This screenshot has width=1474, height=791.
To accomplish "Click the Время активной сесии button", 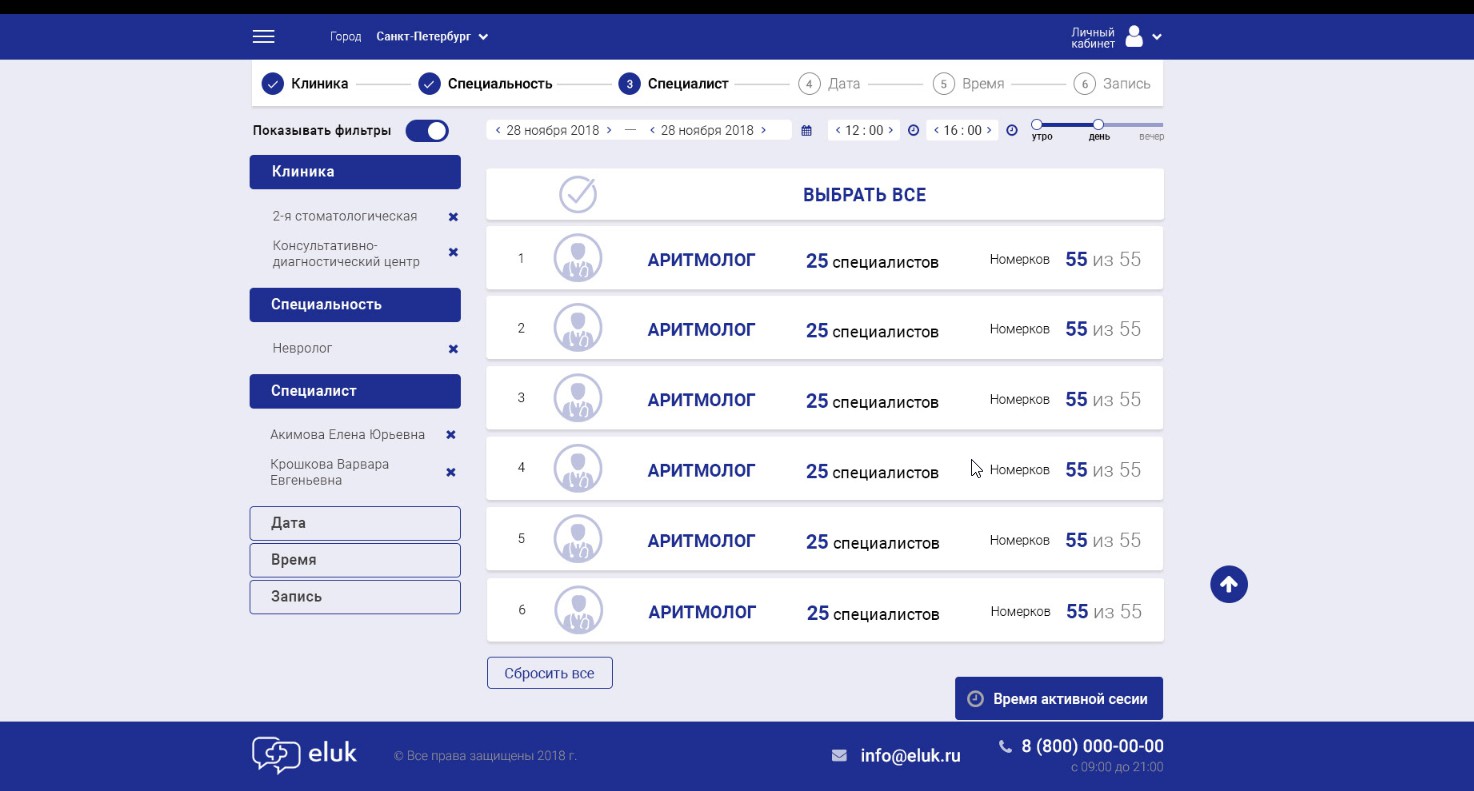I will click(x=1059, y=699).
